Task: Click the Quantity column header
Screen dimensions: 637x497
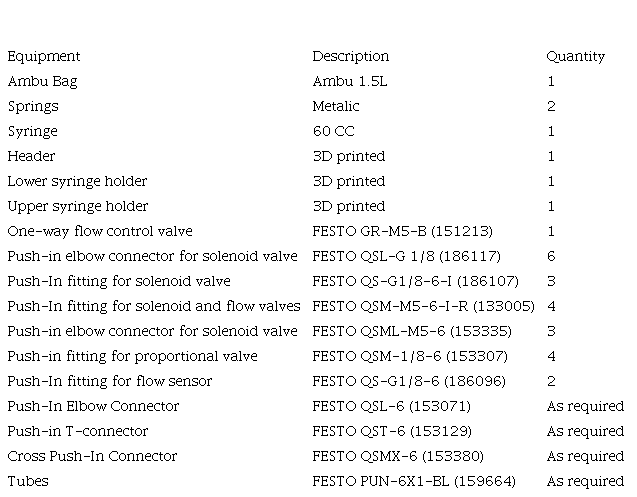Action: (575, 57)
